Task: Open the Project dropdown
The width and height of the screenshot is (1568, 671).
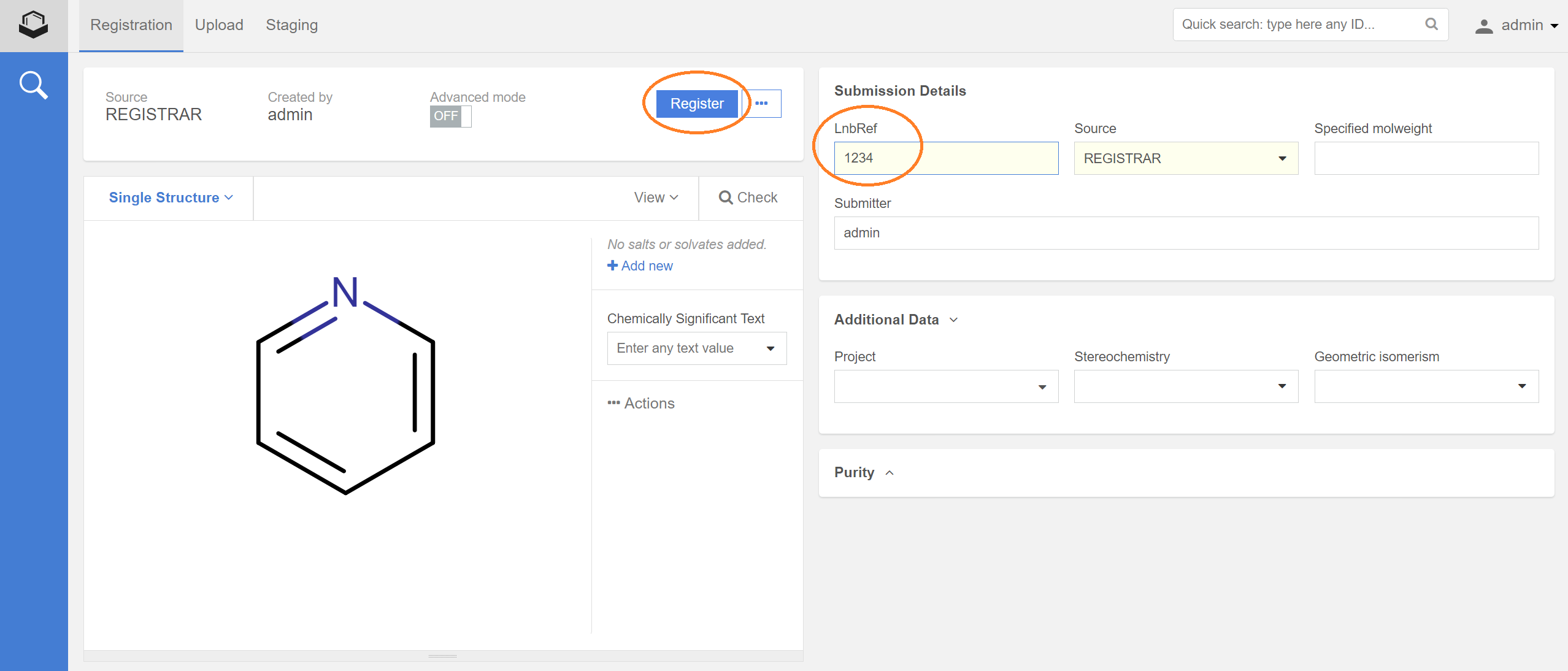Action: click(946, 386)
